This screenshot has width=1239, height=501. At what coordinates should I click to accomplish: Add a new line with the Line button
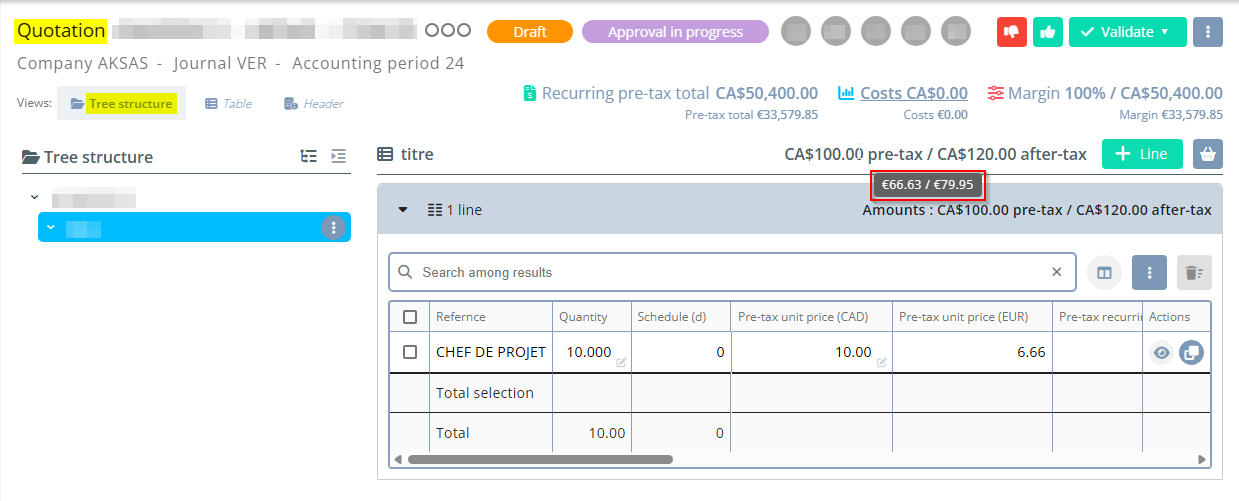pyautogui.click(x=1141, y=154)
